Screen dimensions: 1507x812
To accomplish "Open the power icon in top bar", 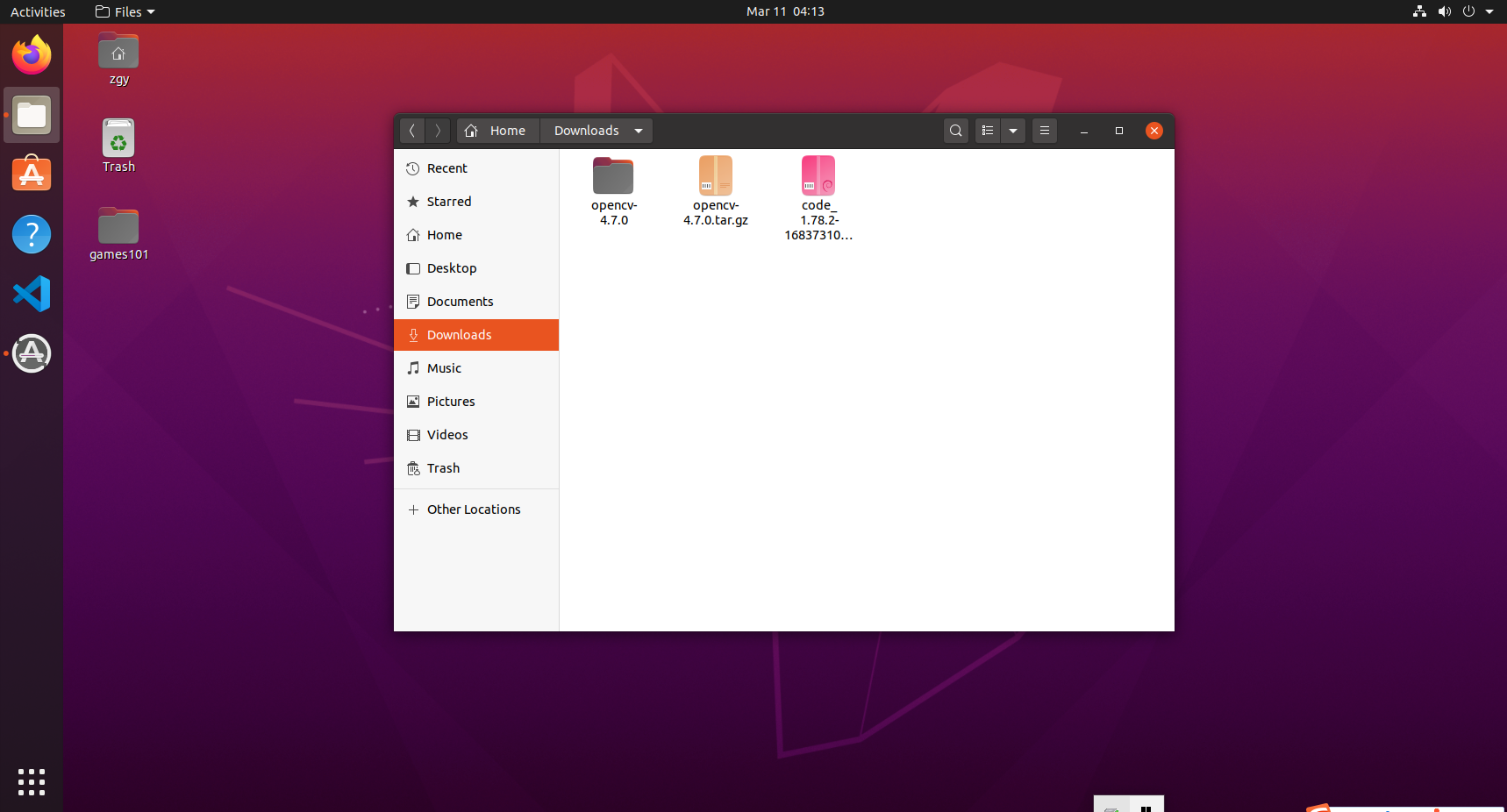I will pos(1468,11).
